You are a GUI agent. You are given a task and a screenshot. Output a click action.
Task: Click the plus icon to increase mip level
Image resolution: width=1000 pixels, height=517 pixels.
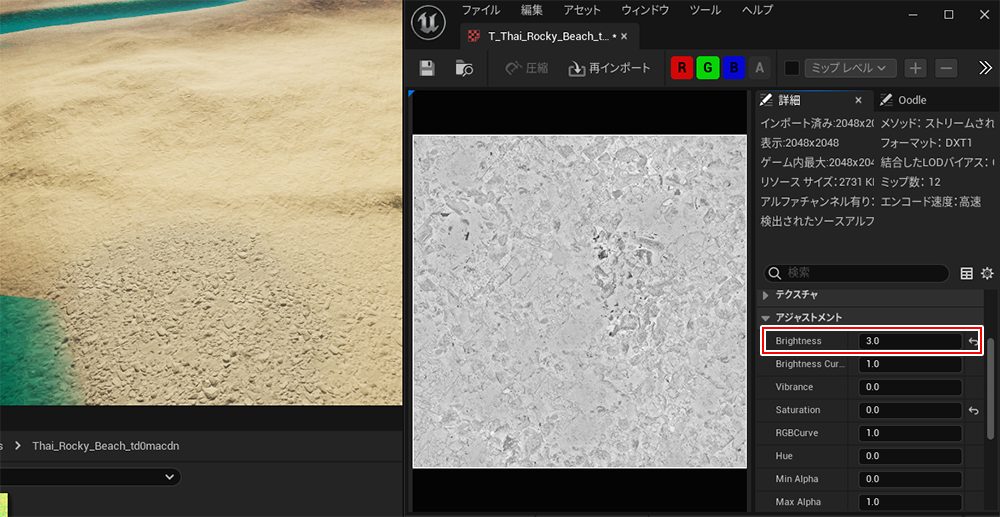pyautogui.click(x=915, y=68)
